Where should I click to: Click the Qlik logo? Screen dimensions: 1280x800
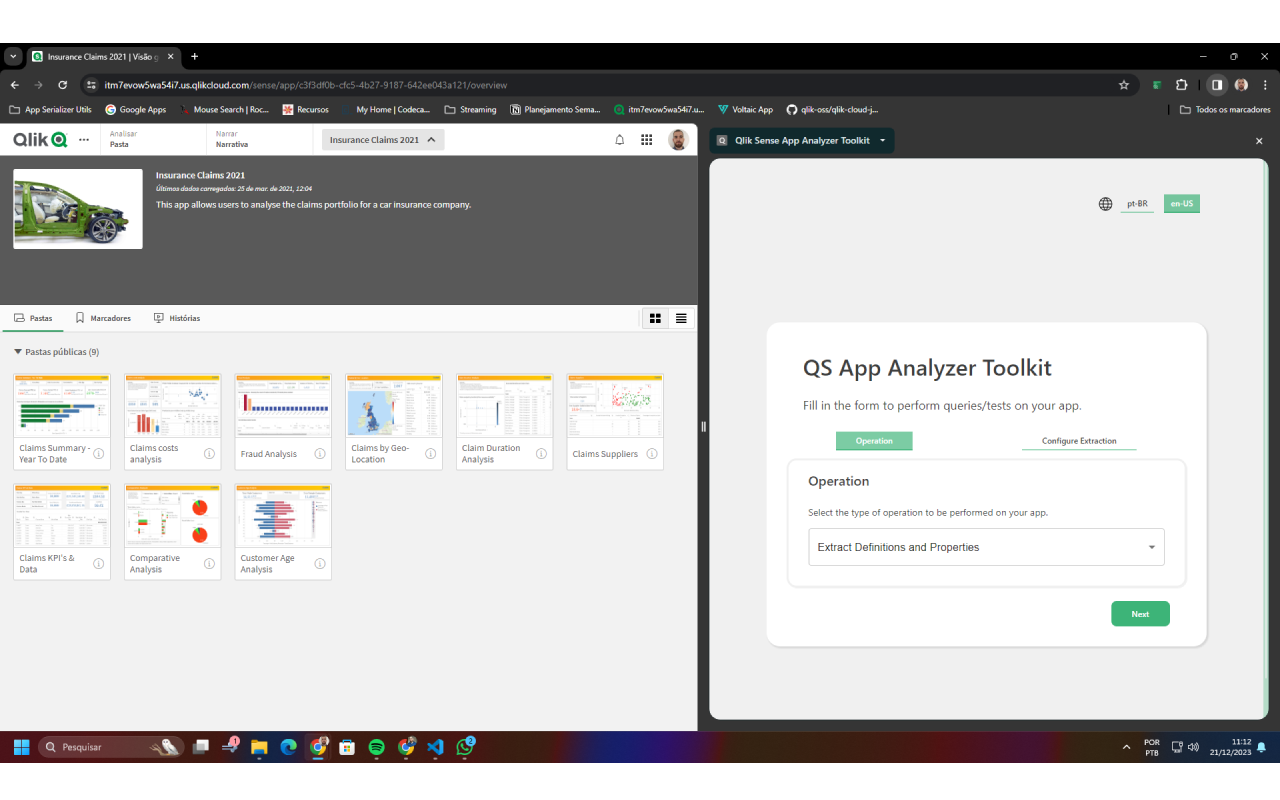pyautogui.click(x=38, y=139)
